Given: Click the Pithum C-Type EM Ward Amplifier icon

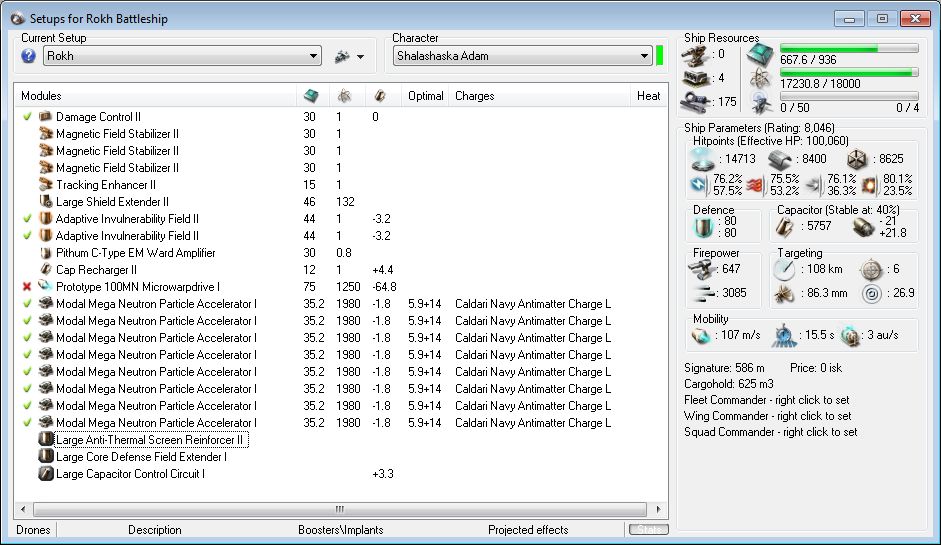Looking at the screenshot, I should pos(45,252).
